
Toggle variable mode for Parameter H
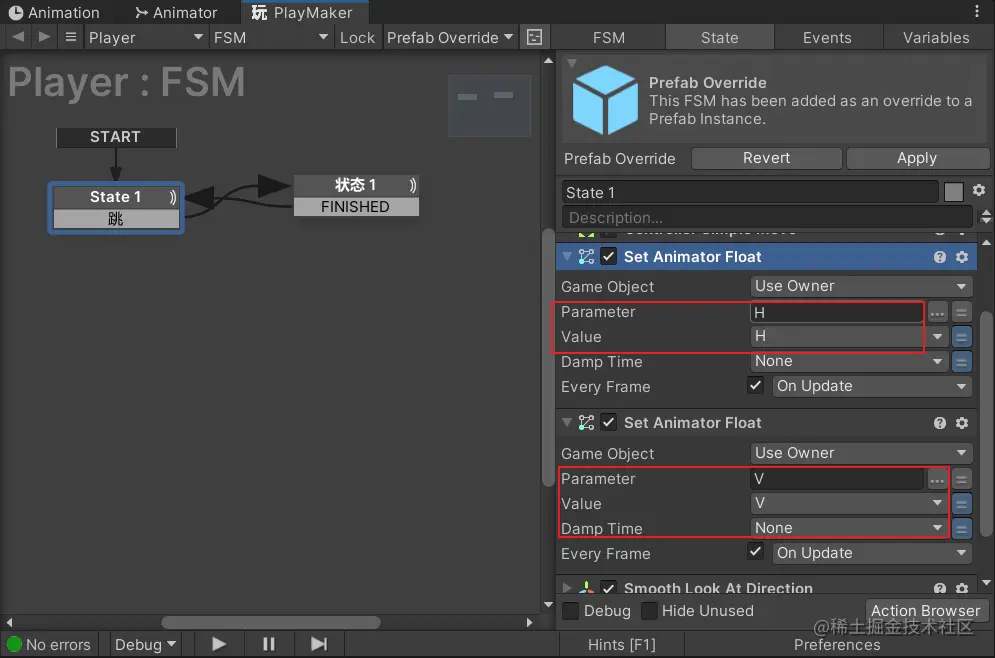(x=961, y=312)
